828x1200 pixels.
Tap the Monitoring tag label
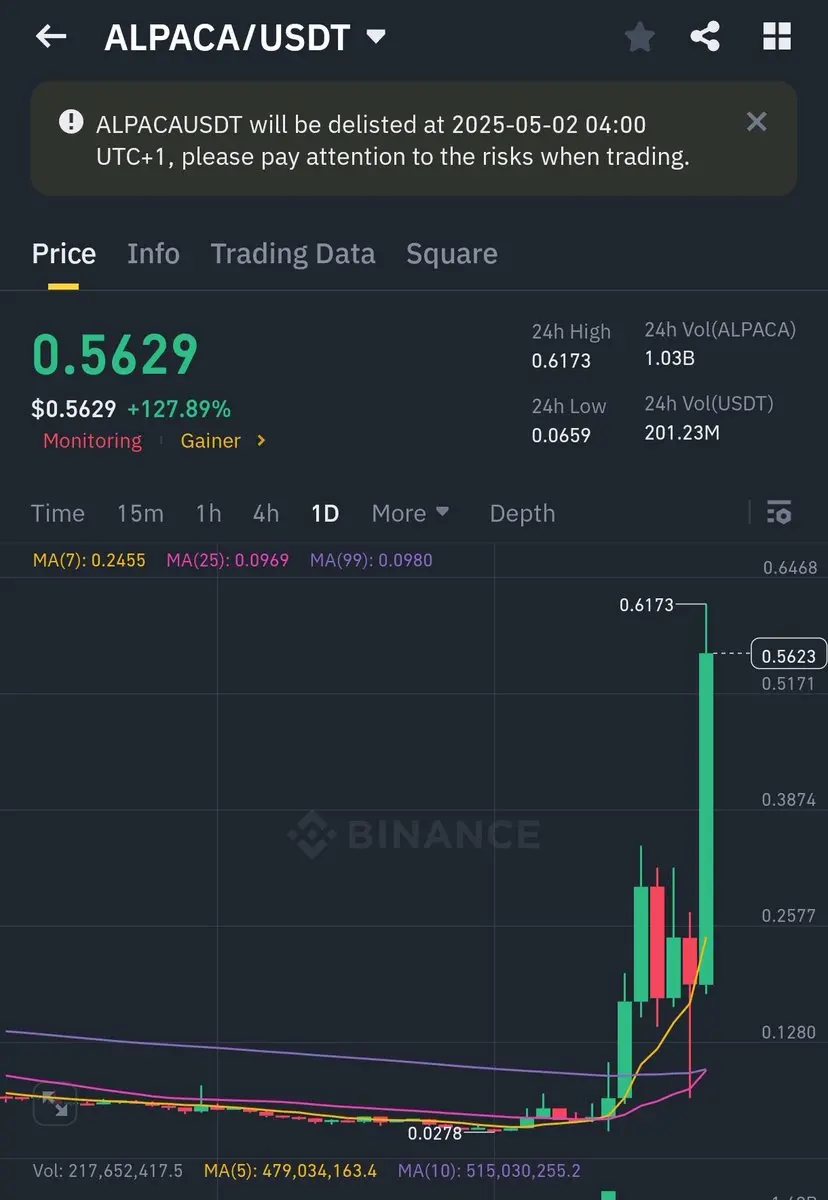point(92,440)
